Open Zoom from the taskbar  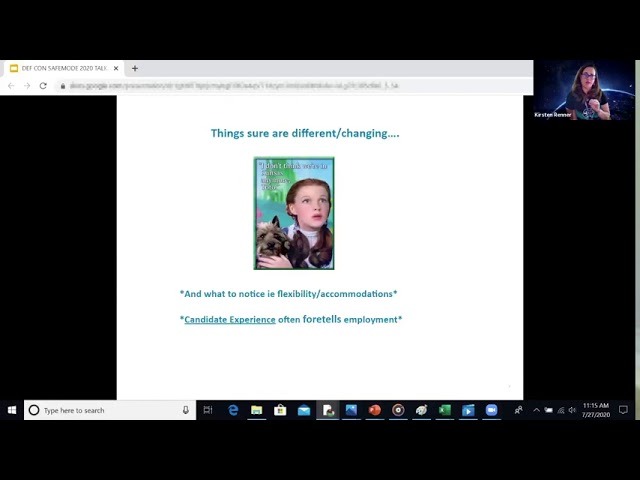(491, 410)
